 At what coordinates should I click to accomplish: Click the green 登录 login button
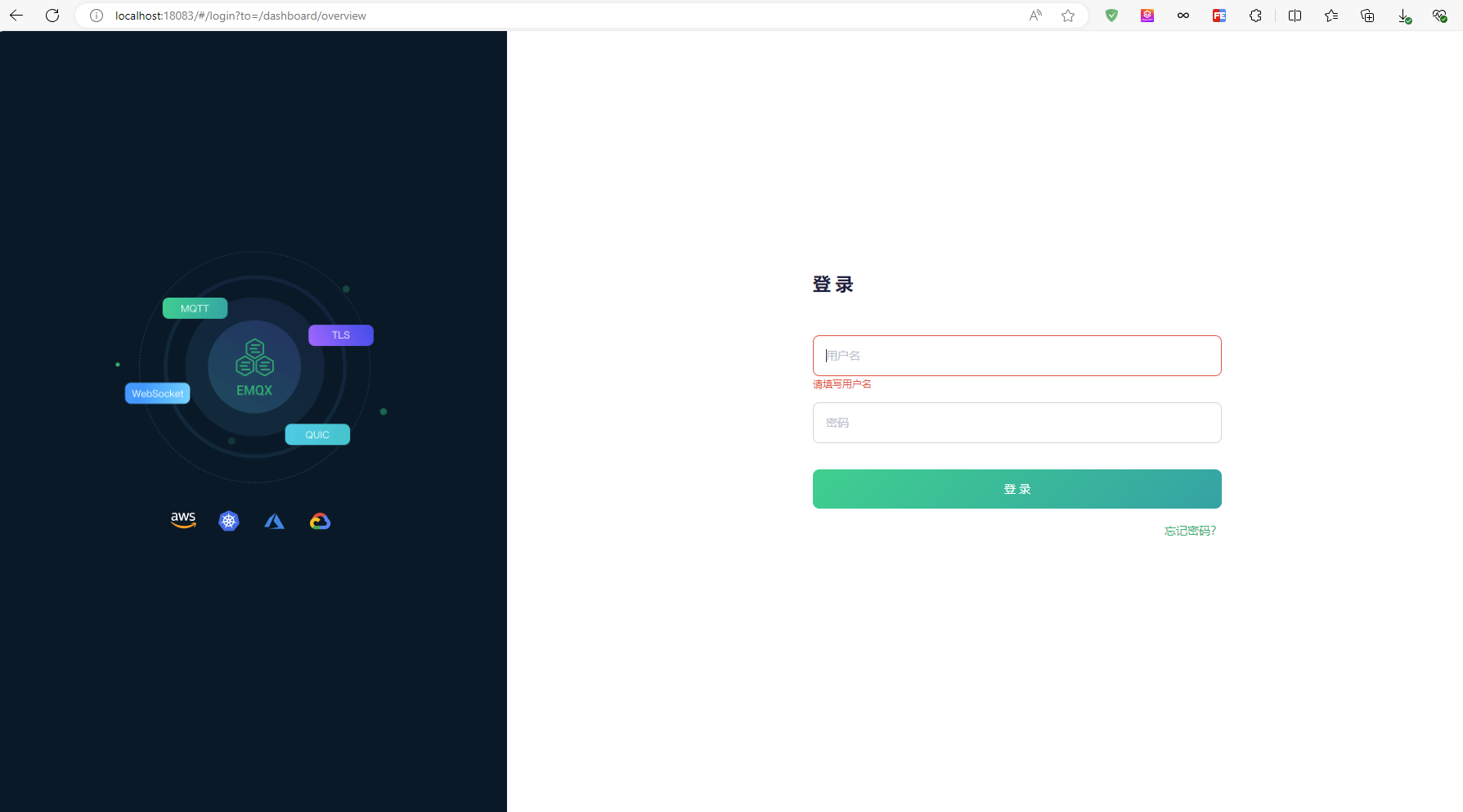(1016, 489)
